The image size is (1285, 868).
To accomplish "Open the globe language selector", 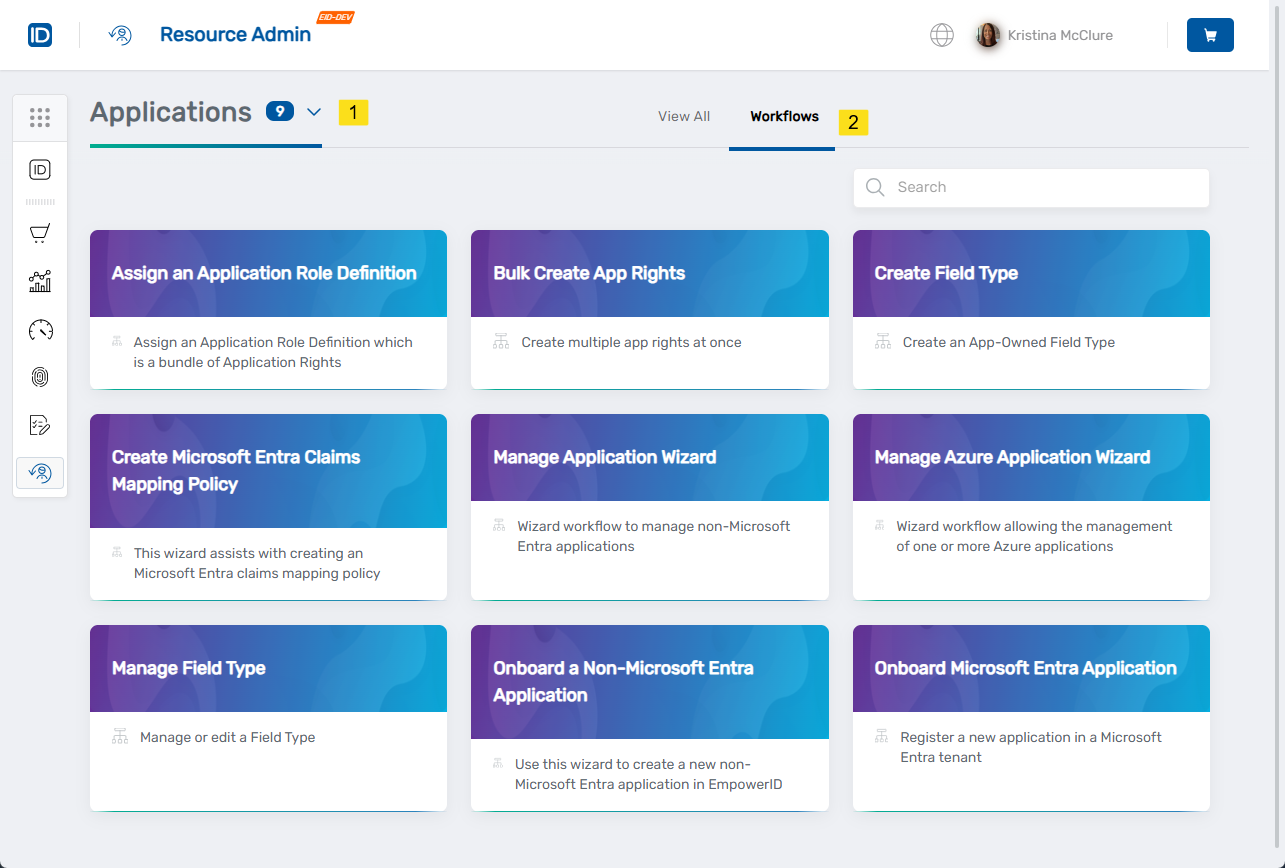I will tap(941, 34).
